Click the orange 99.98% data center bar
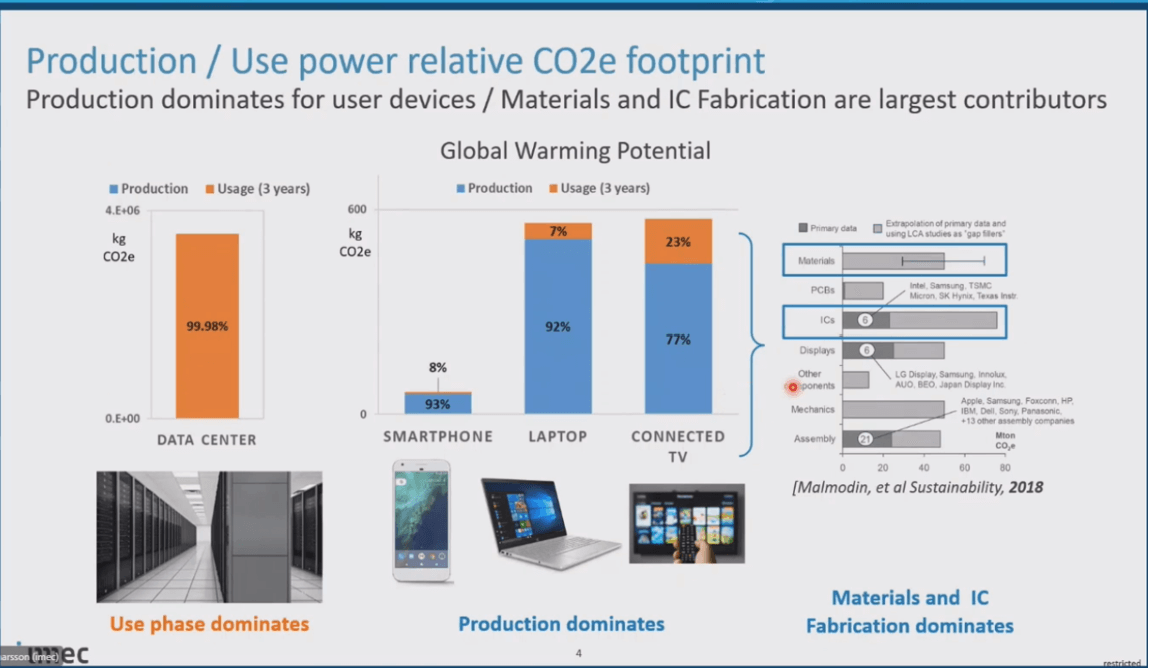 point(207,326)
